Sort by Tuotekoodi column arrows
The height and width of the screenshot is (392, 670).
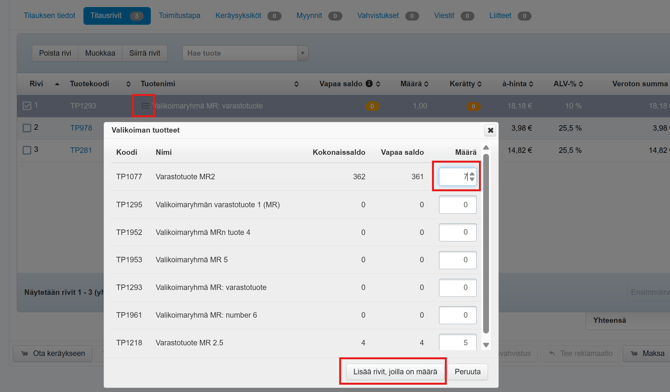click(x=128, y=84)
